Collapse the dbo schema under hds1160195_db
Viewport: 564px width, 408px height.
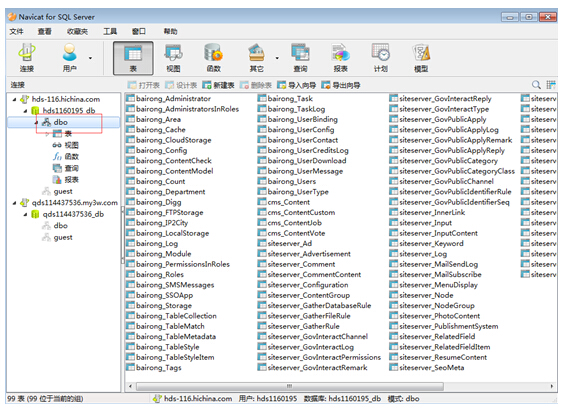pyautogui.click(x=36, y=122)
